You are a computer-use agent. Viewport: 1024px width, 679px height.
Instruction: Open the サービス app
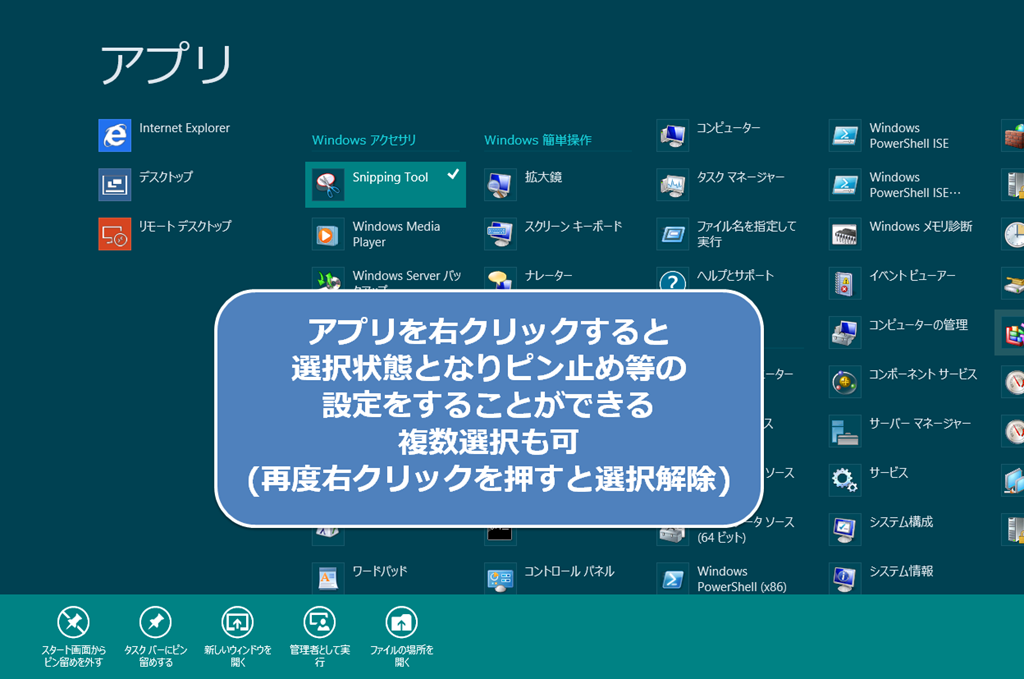pyautogui.click(x=869, y=480)
